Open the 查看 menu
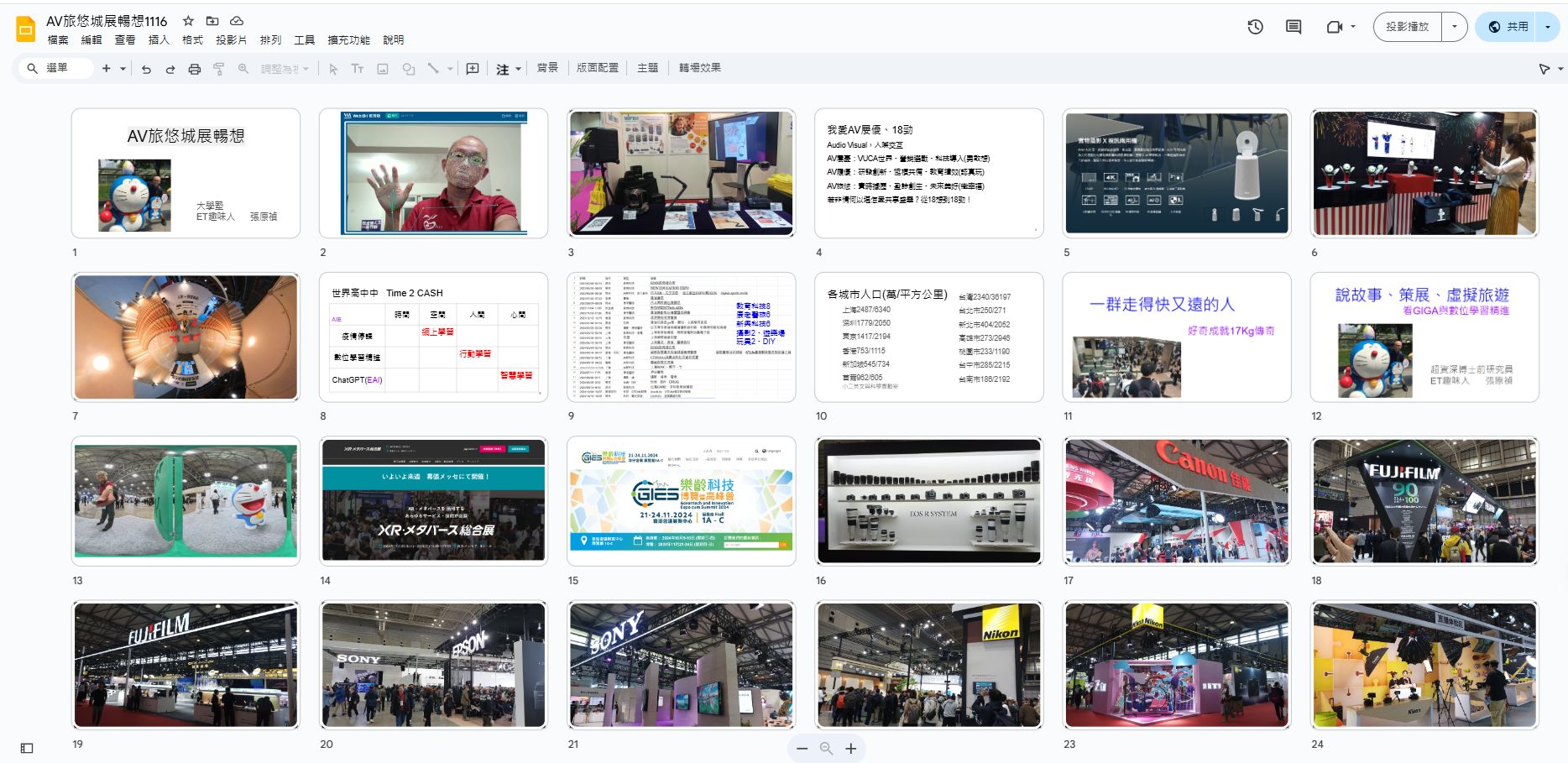Image resolution: width=1568 pixels, height=763 pixels. [x=125, y=40]
